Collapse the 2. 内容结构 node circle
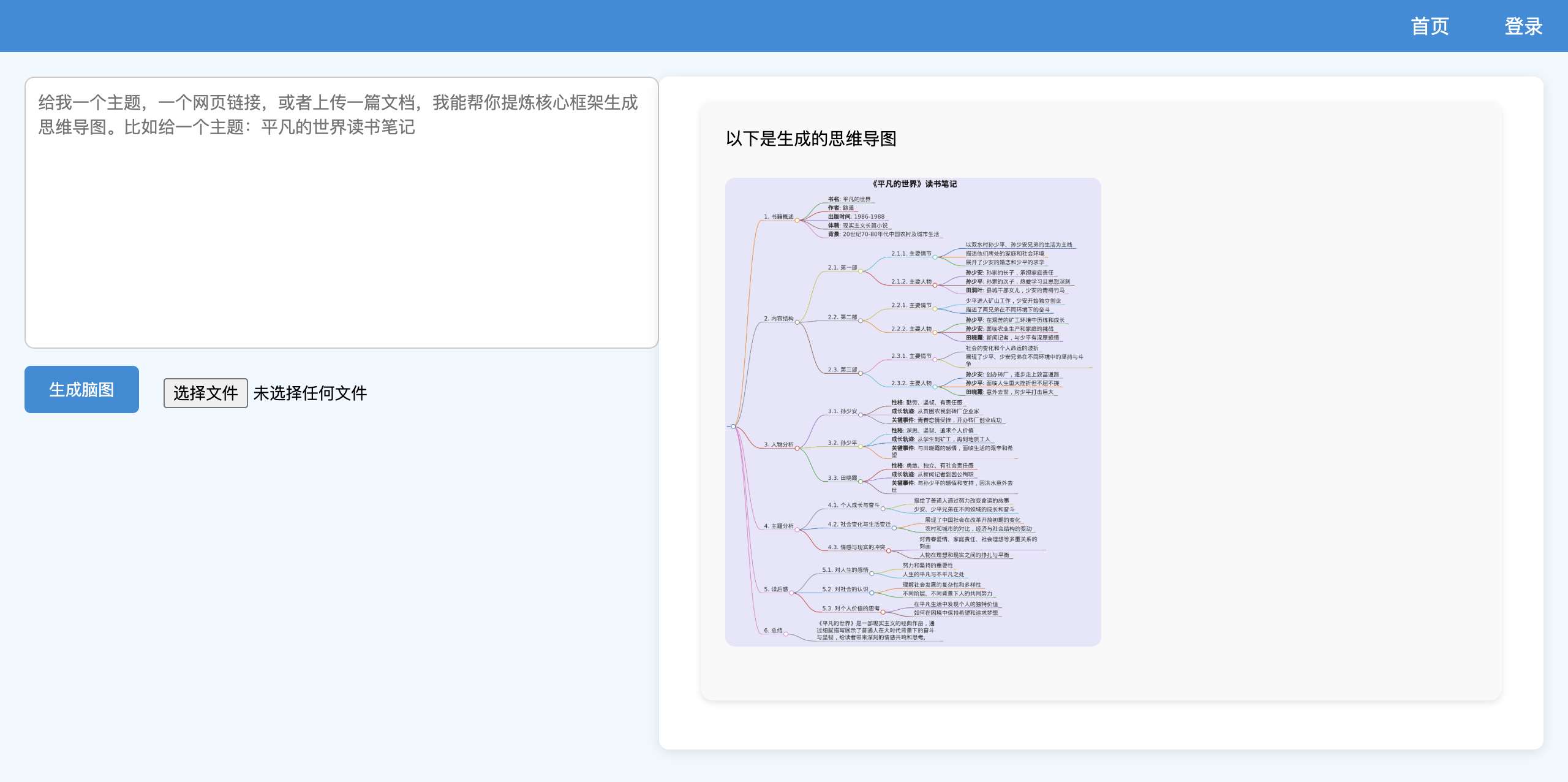 coord(797,322)
